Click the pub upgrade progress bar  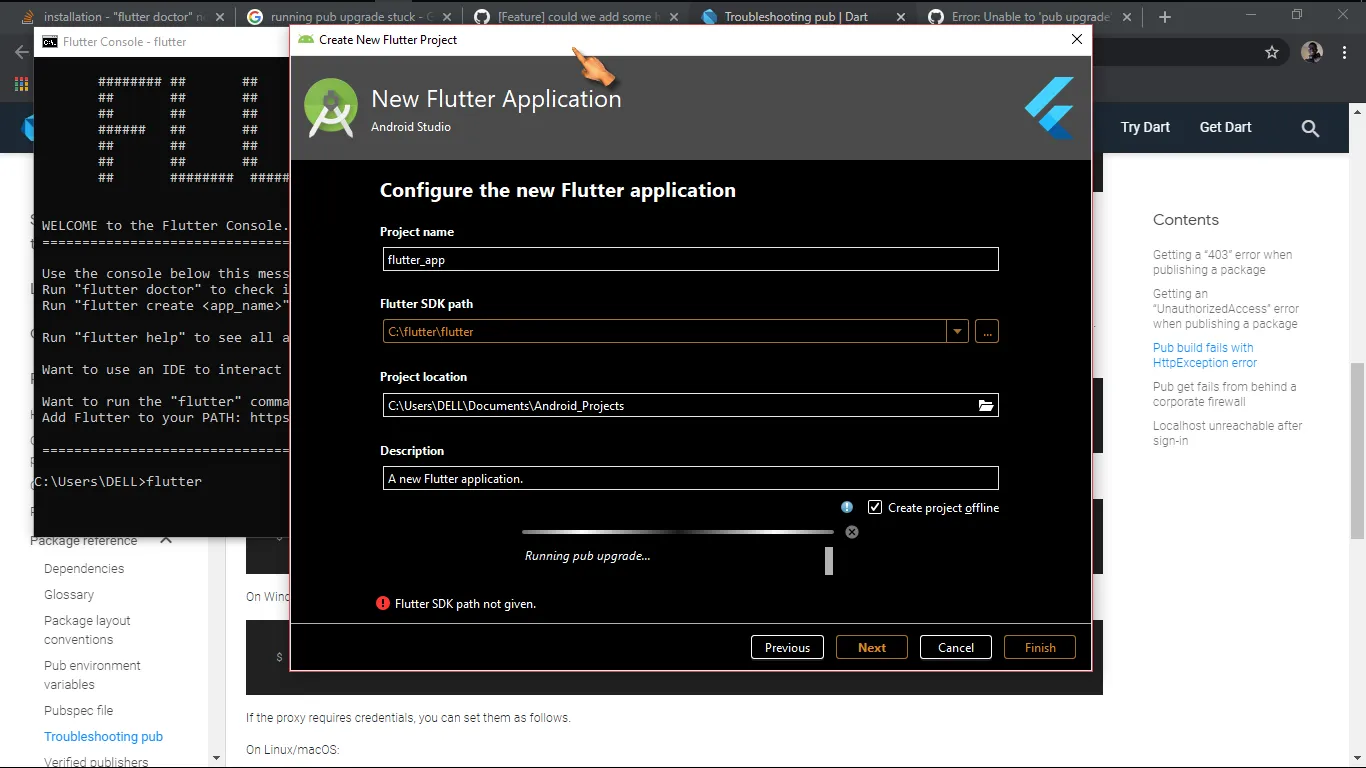click(x=678, y=532)
